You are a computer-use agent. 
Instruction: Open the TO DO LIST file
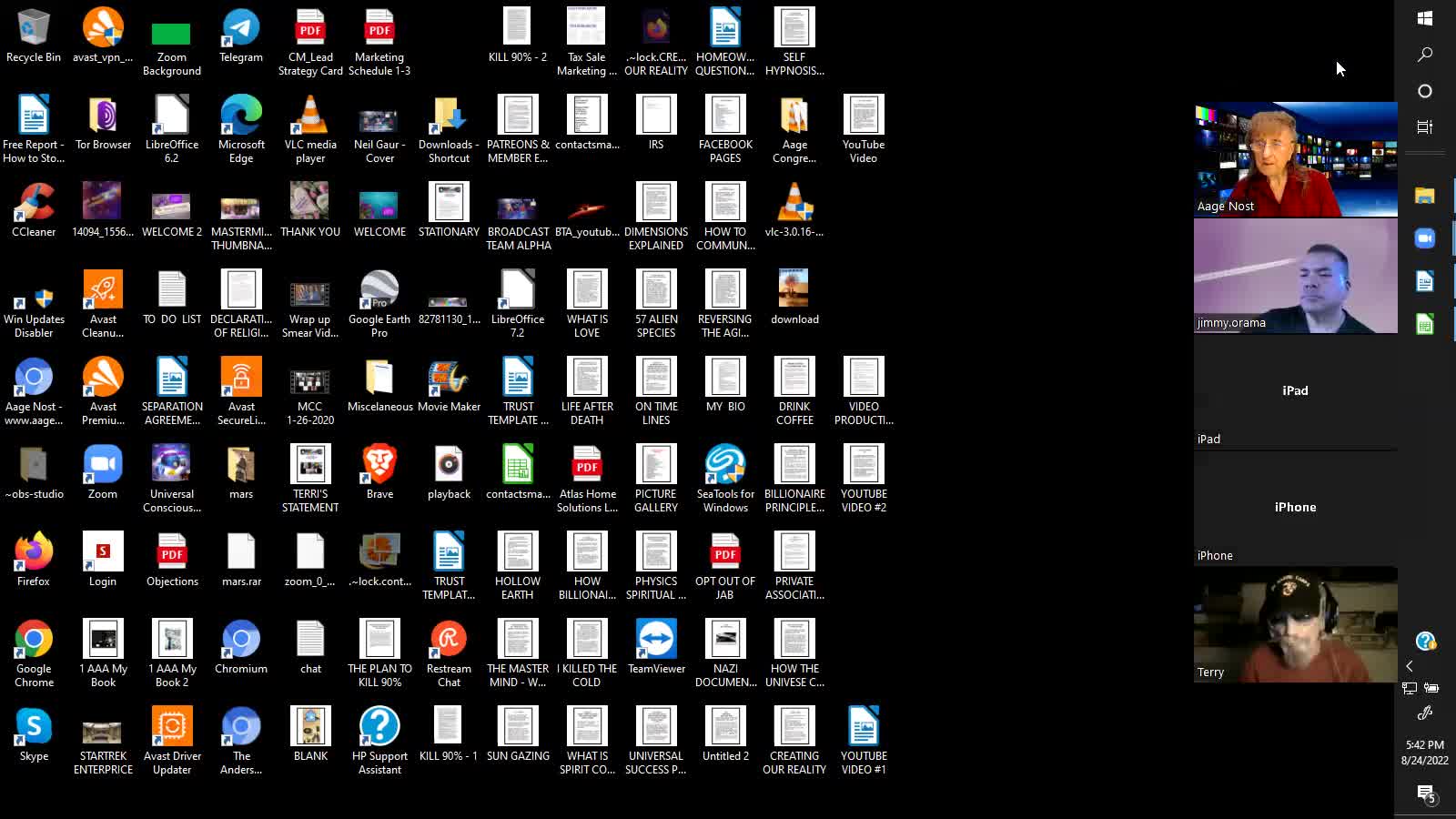click(x=172, y=298)
